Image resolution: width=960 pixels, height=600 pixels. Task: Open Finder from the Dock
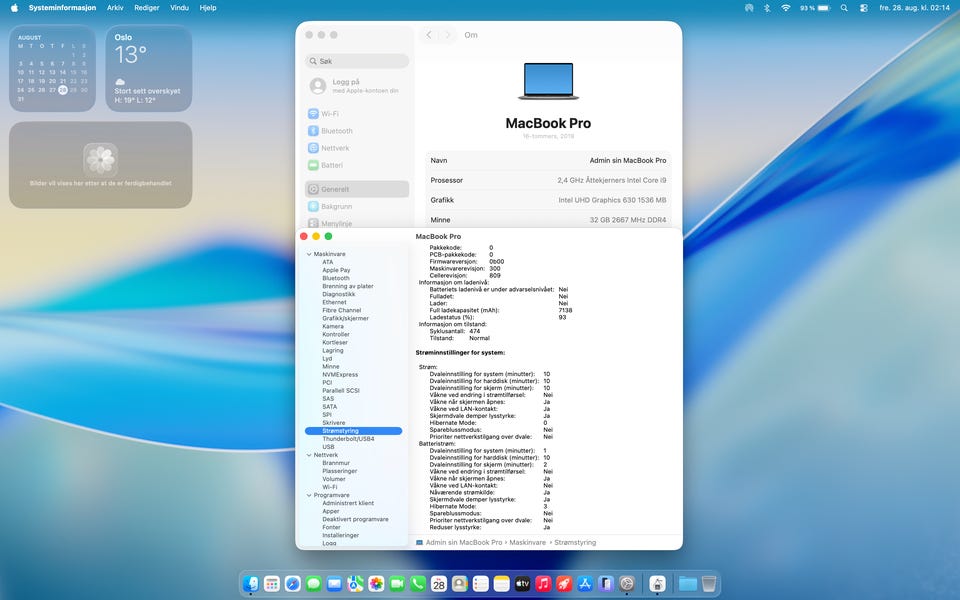click(x=251, y=584)
